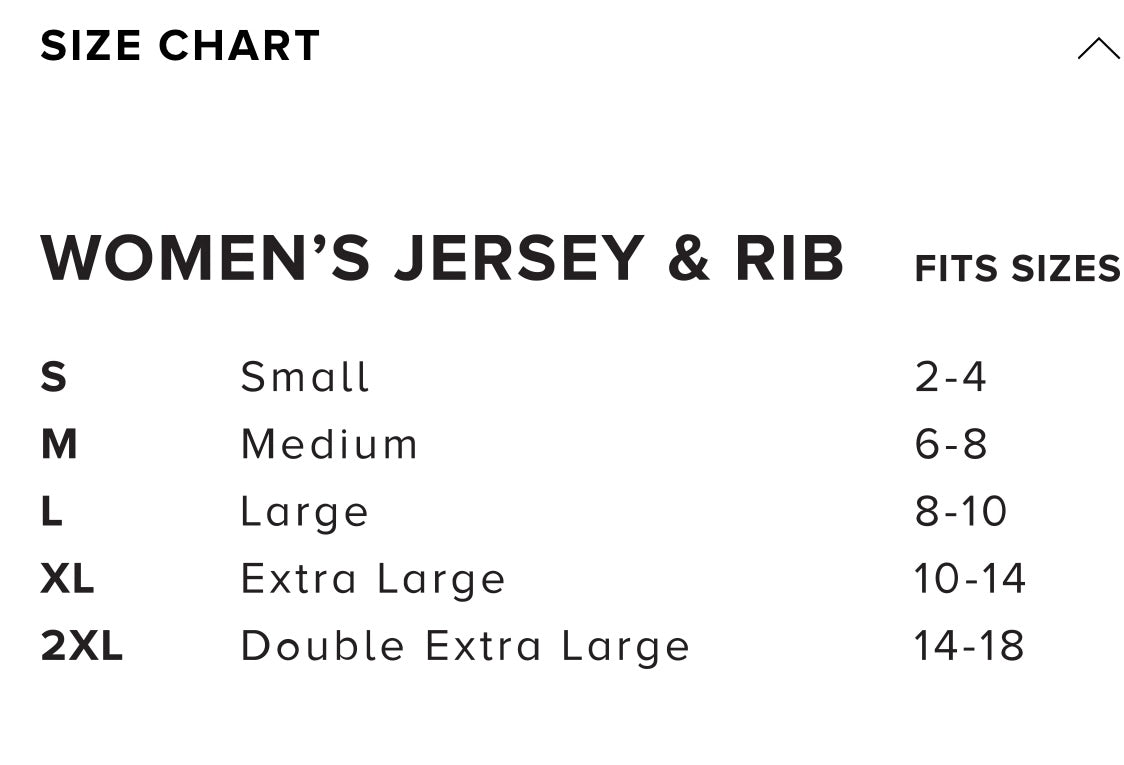The width and height of the screenshot is (1124, 765).
Task: Click the 10-14 fits sizes value
Action: coord(970,579)
